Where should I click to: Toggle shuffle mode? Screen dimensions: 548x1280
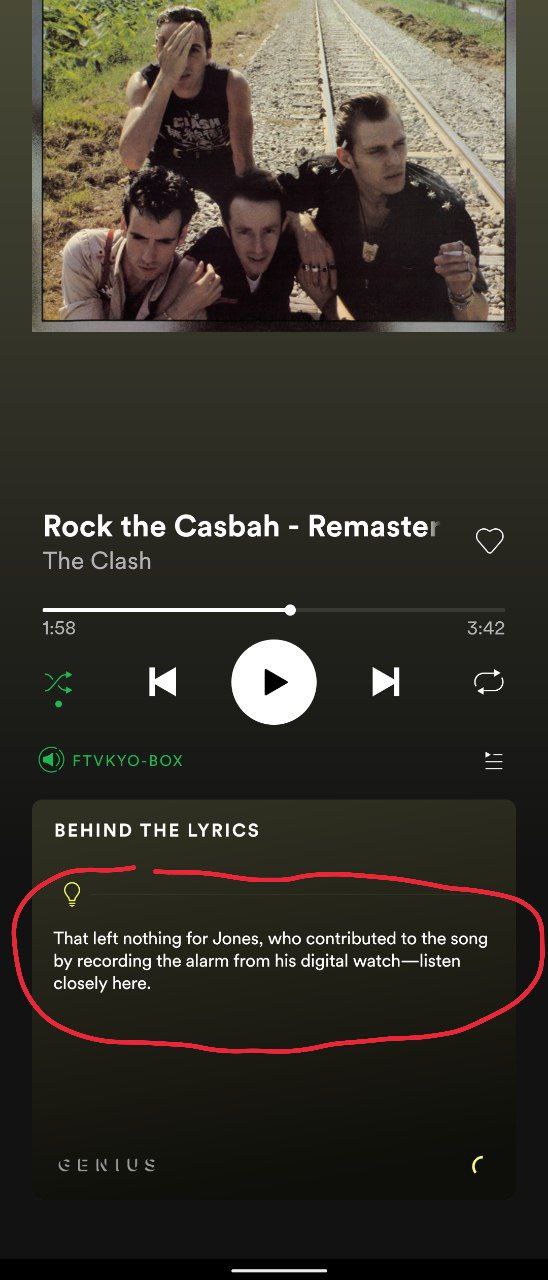tap(58, 683)
